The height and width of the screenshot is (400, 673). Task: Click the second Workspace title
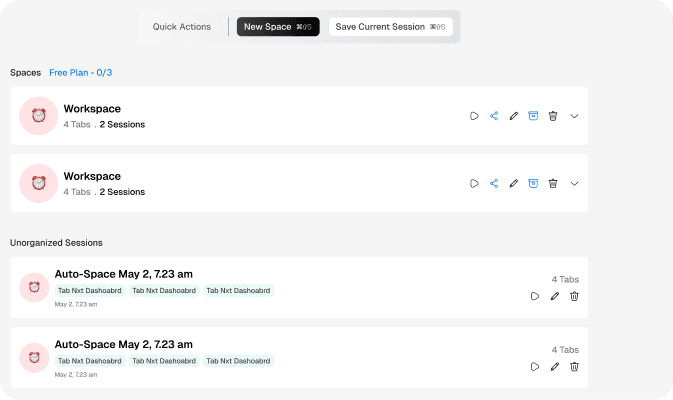[x=92, y=176]
